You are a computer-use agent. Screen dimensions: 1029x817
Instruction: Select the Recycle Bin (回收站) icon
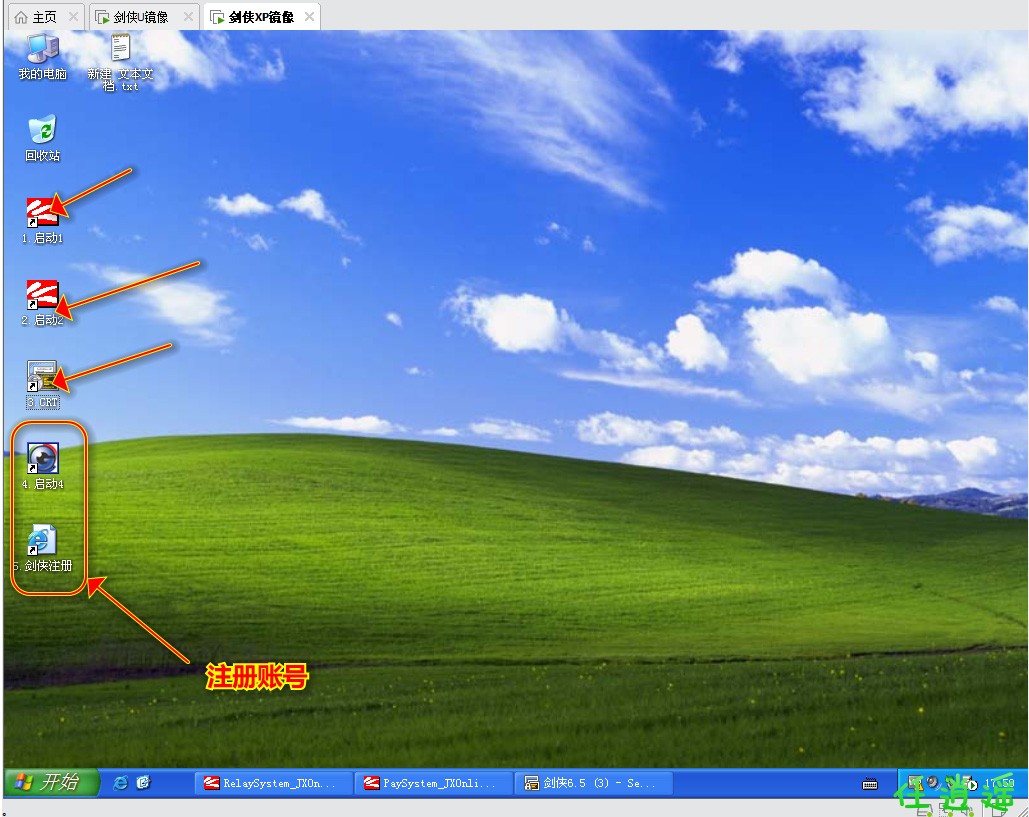coord(43,138)
